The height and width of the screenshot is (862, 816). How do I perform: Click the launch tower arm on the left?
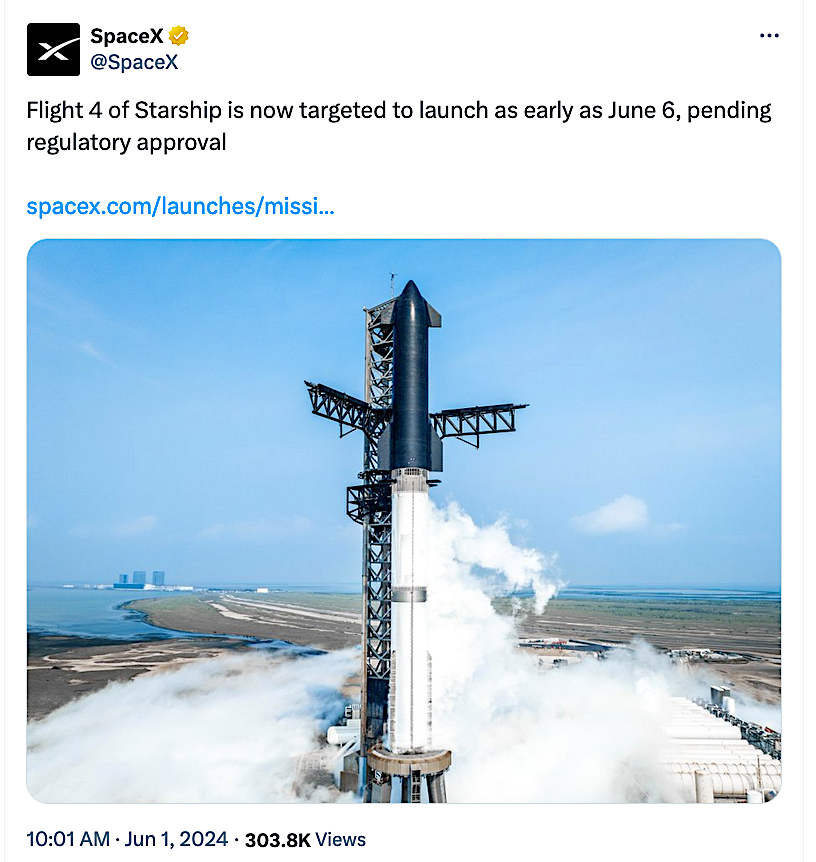[x=342, y=405]
